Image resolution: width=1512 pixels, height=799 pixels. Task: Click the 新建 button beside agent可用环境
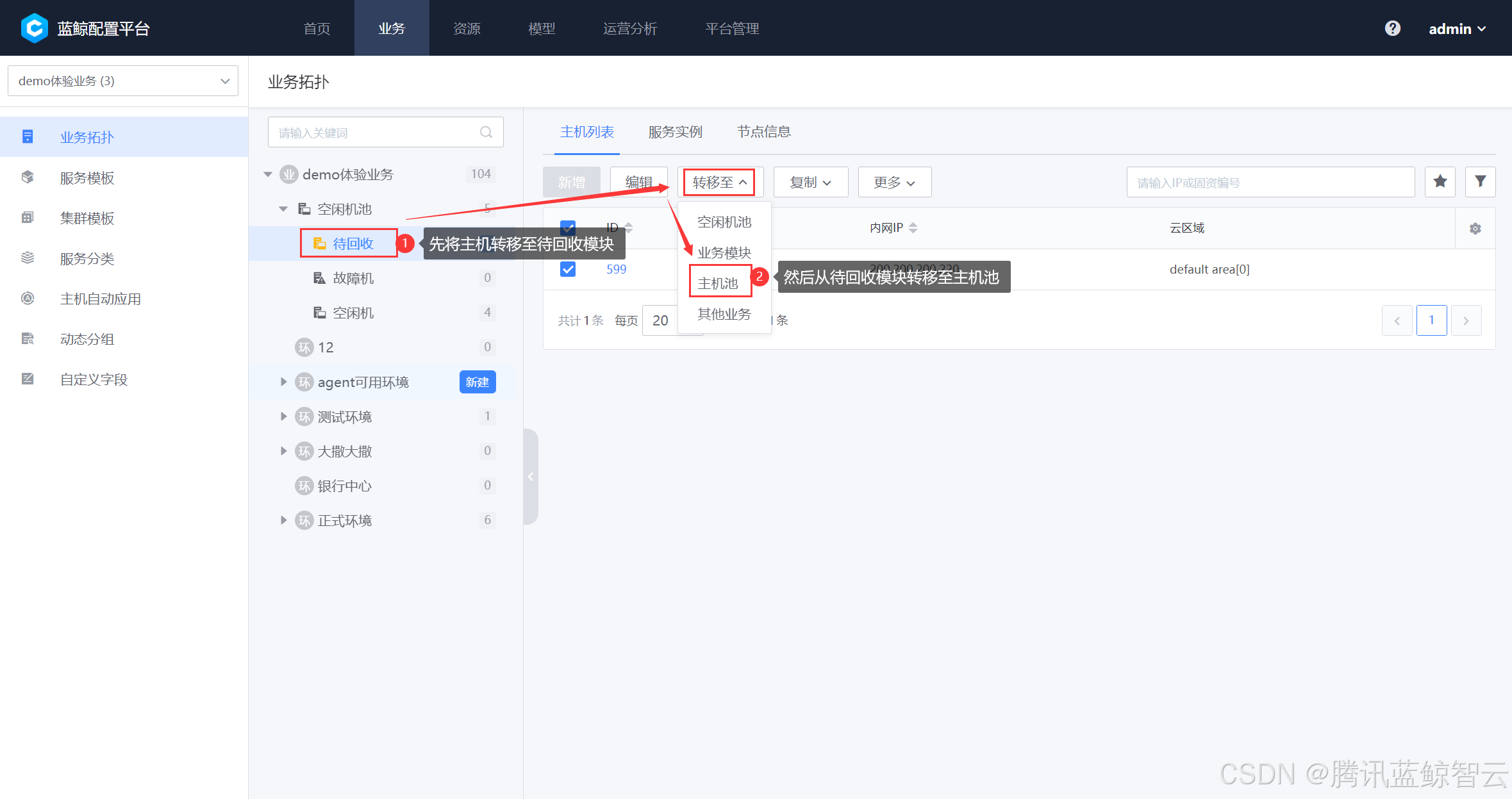477,382
